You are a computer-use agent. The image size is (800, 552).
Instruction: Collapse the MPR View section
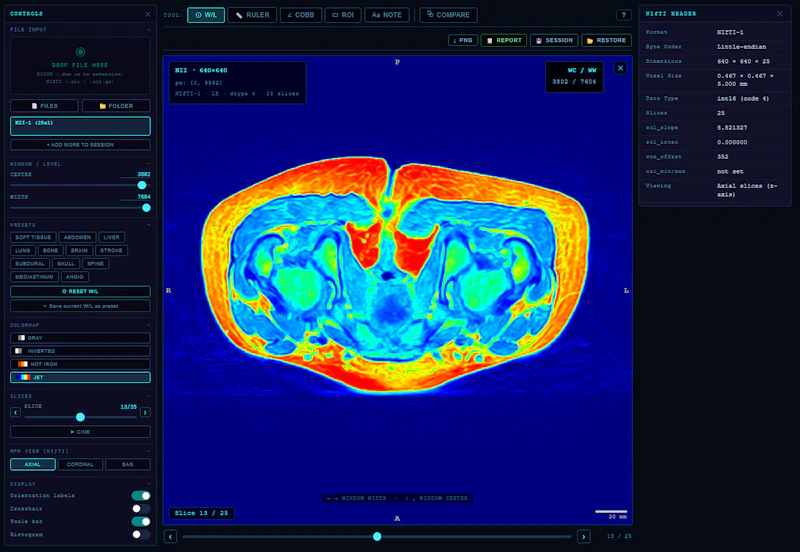point(149,451)
